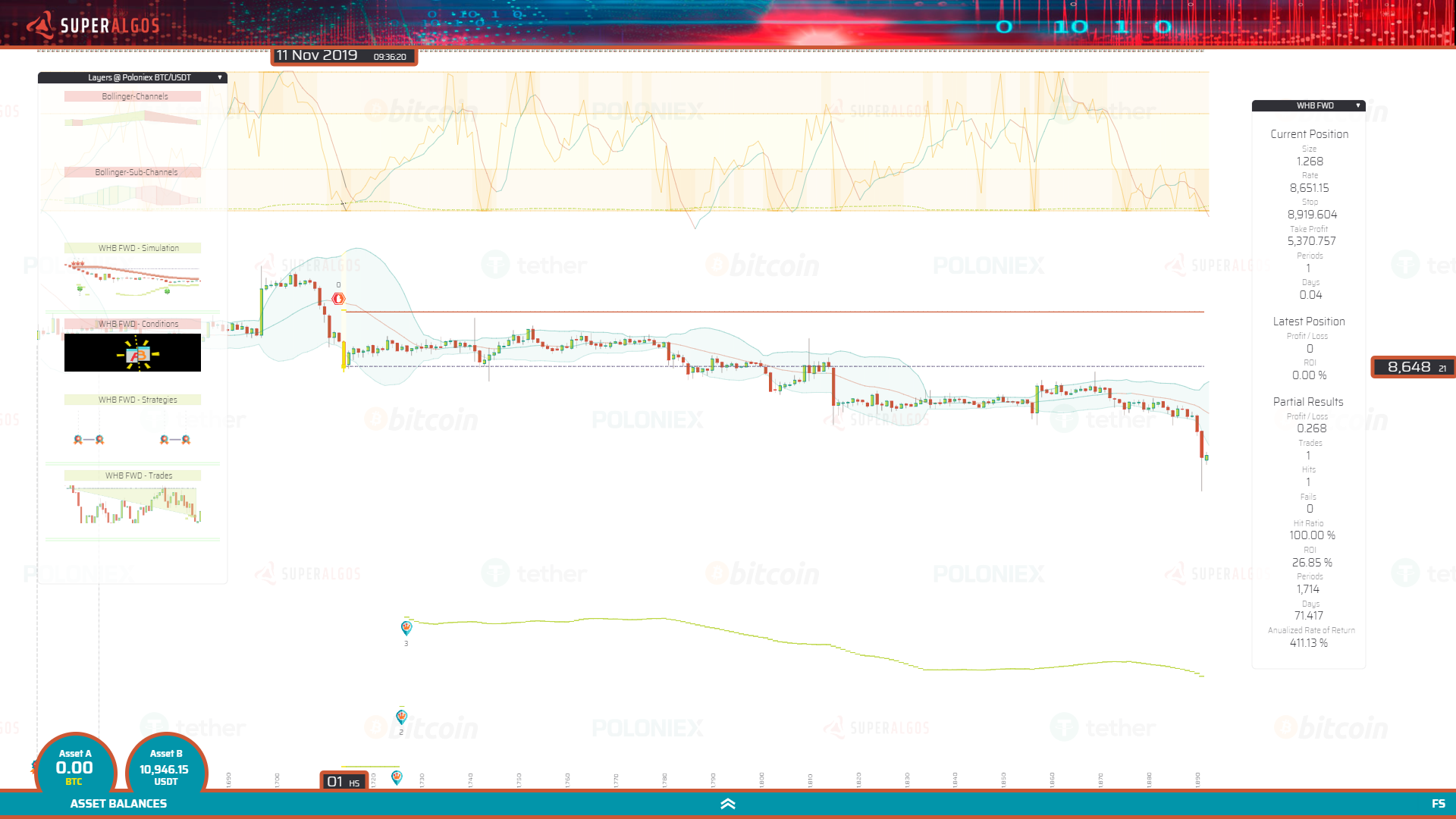Click the Superalgos logo in the header

93,25
